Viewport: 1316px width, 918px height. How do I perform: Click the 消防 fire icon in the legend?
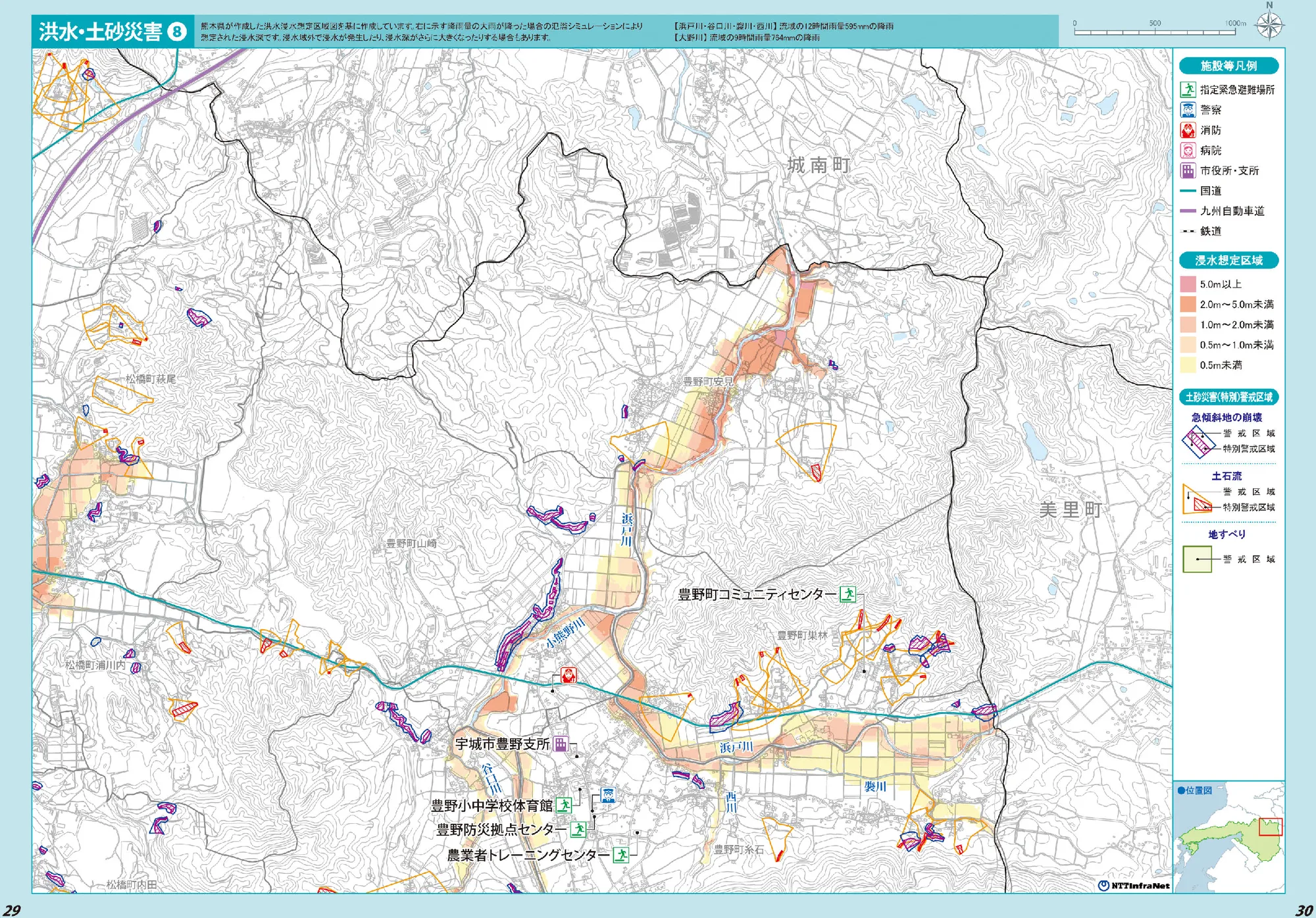pyautogui.click(x=1188, y=130)
